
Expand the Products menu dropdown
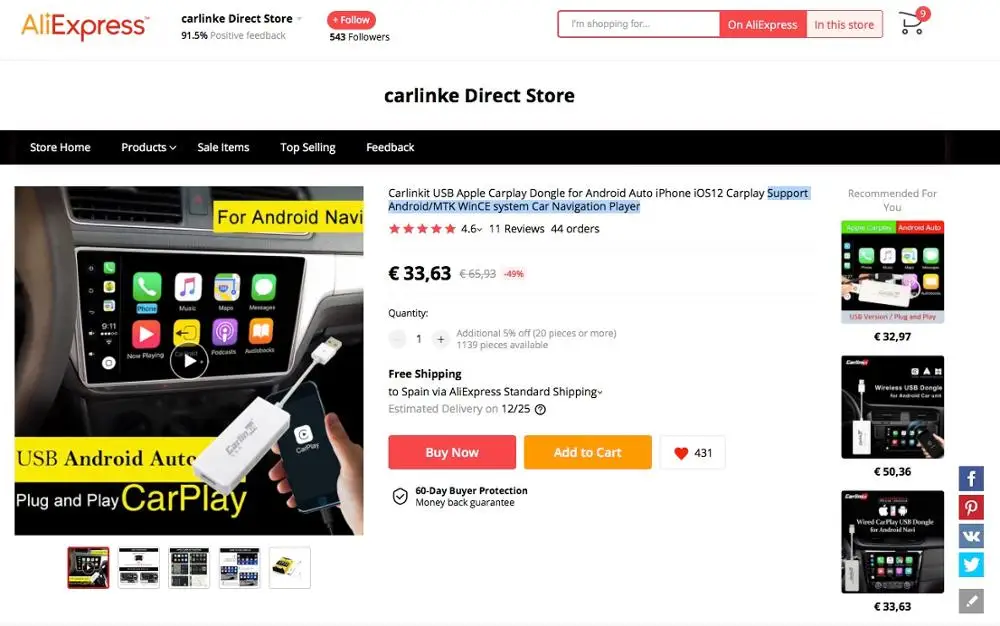tap(149, 147)
